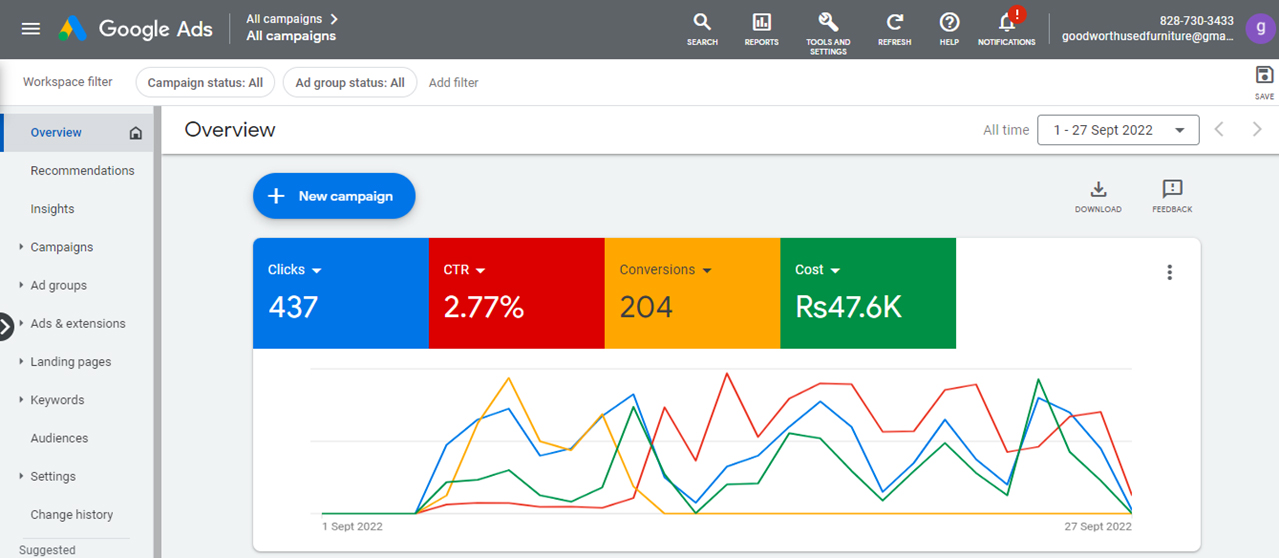The width and height of the screenshot is (1279, 558).
Task: Open Tools and Settings wrench
Action: [x=828, y=23]
